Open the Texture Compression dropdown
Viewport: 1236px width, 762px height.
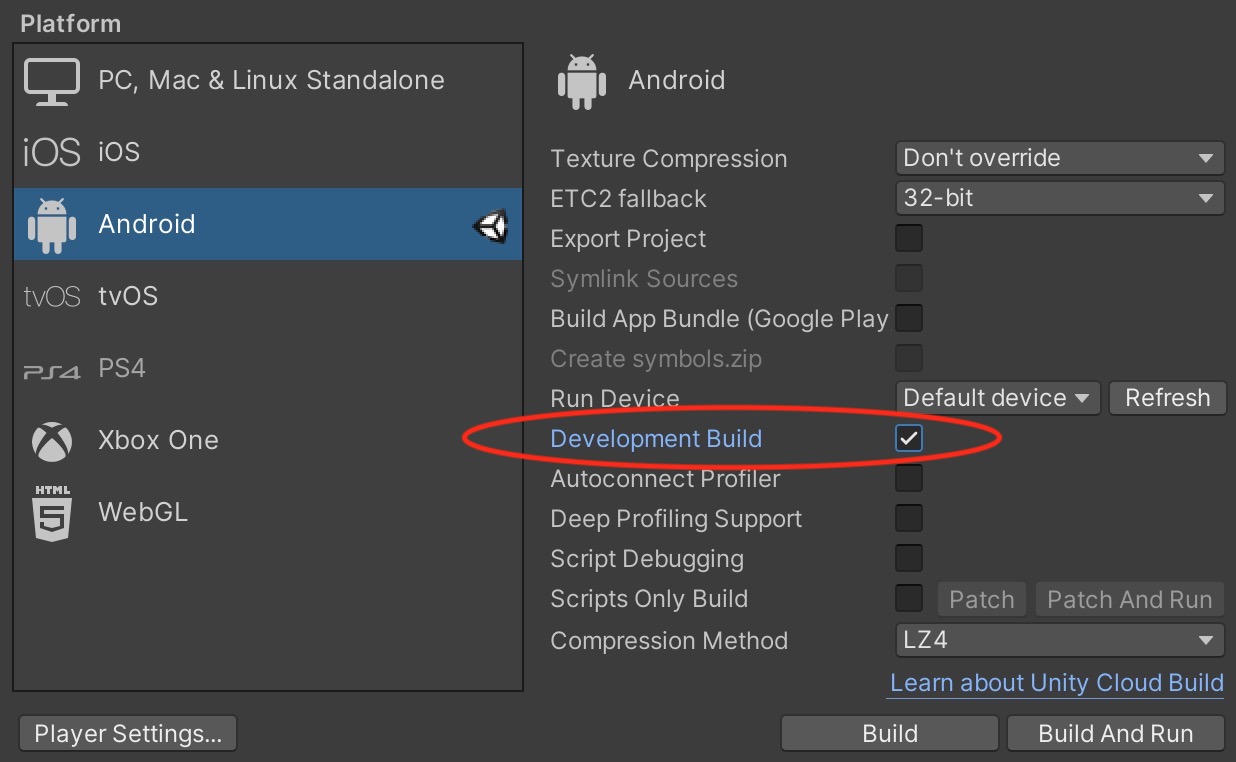coord(1060,158)
